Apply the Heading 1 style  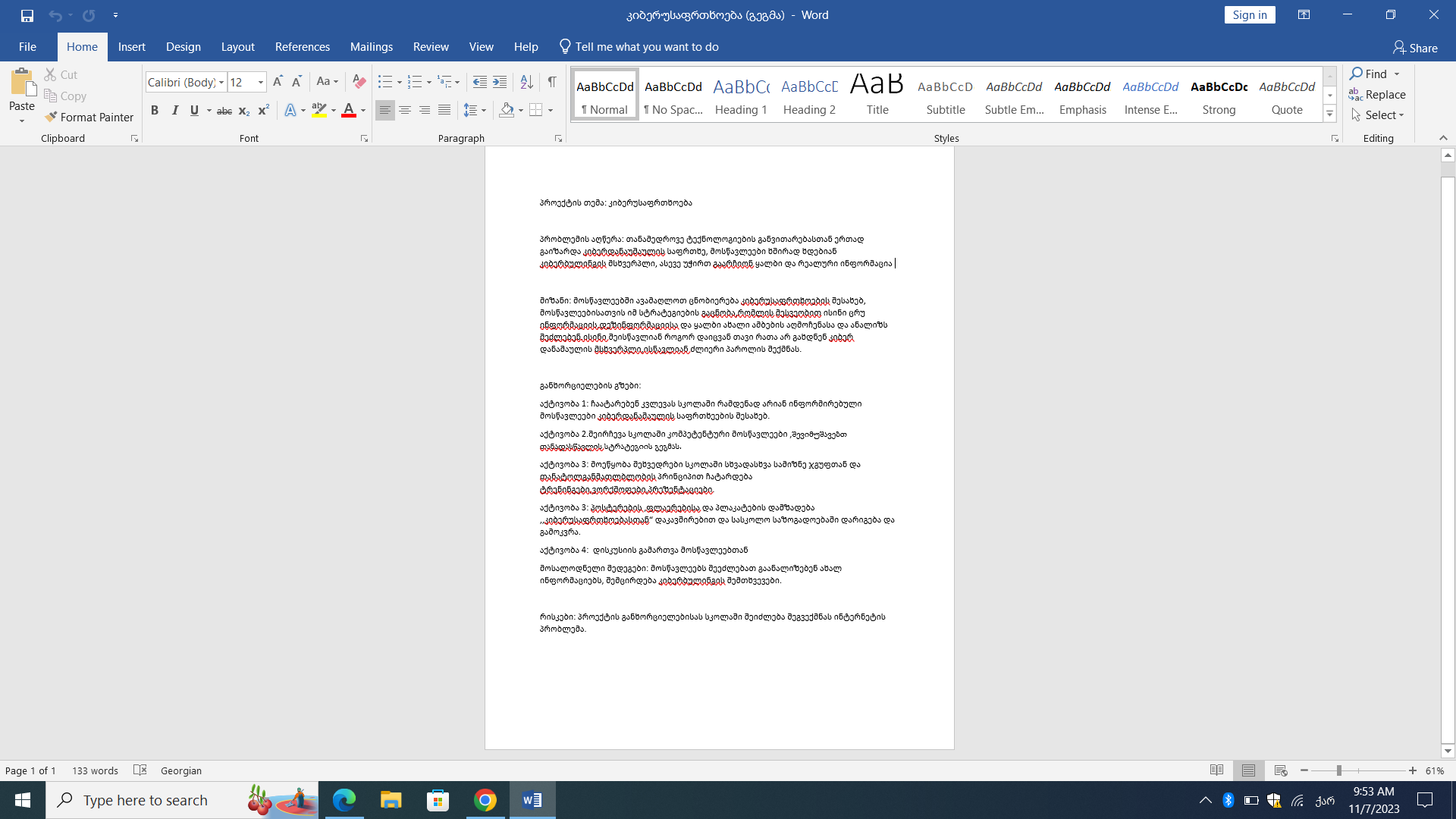pos(742,94)
